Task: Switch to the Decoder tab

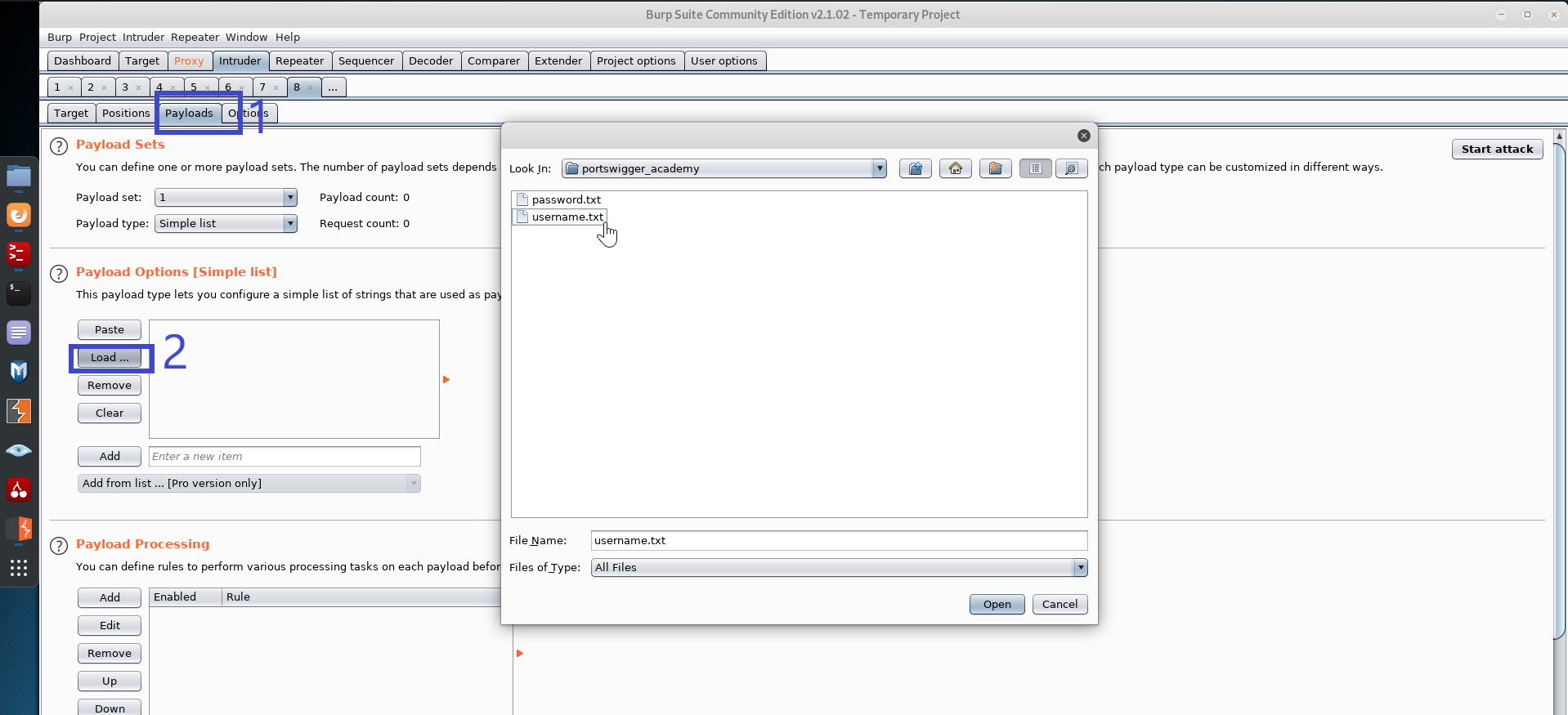Action: tap(431, 61)
